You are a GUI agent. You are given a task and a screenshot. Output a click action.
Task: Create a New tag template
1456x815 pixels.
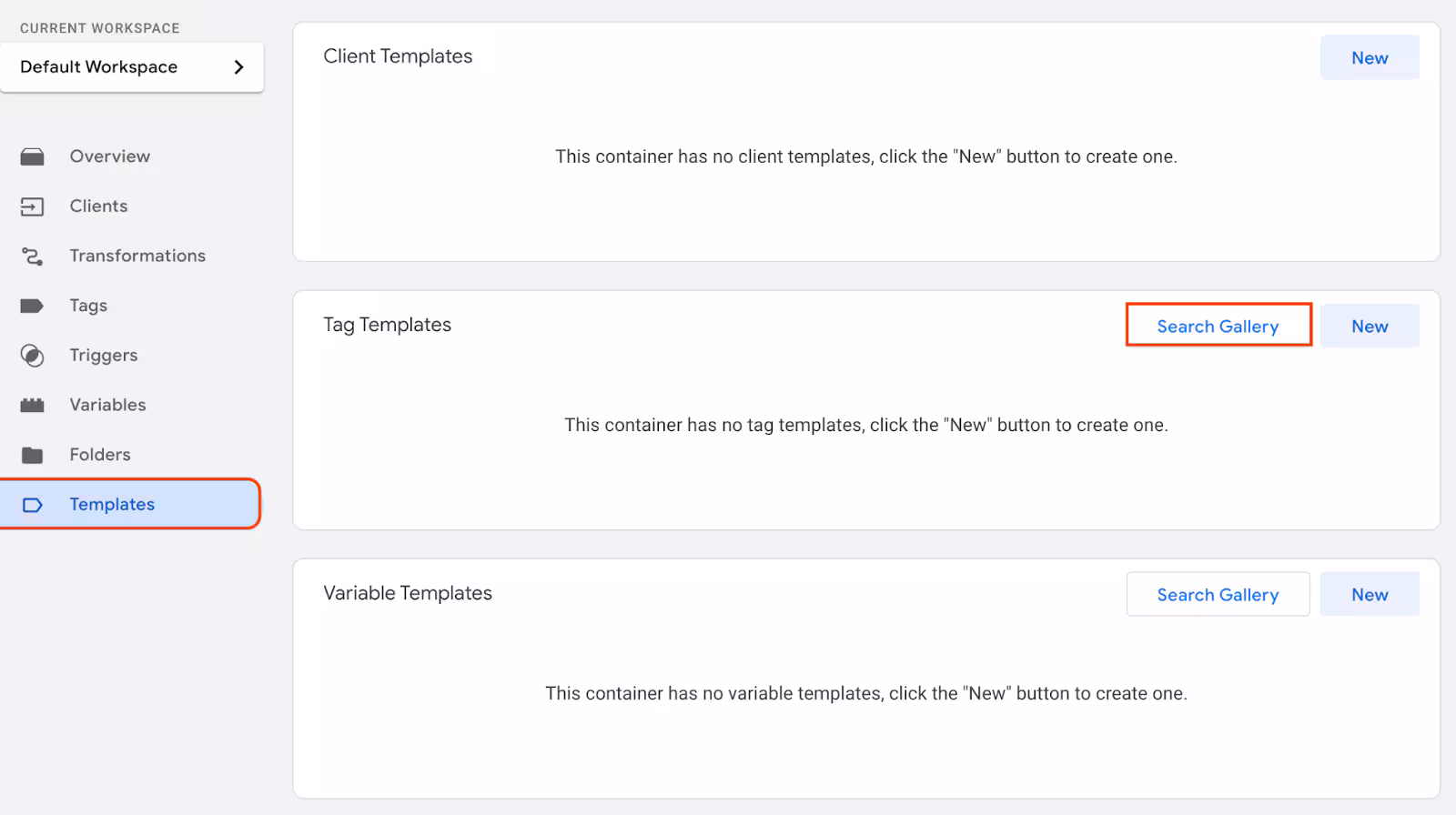(x=1370, y=326)
